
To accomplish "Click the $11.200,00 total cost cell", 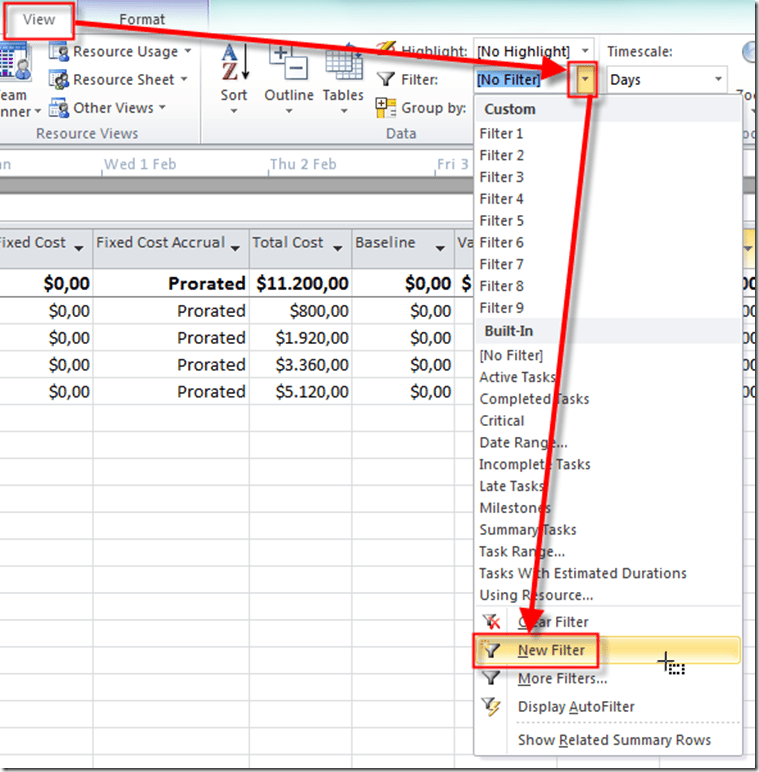I will (301, 284).
